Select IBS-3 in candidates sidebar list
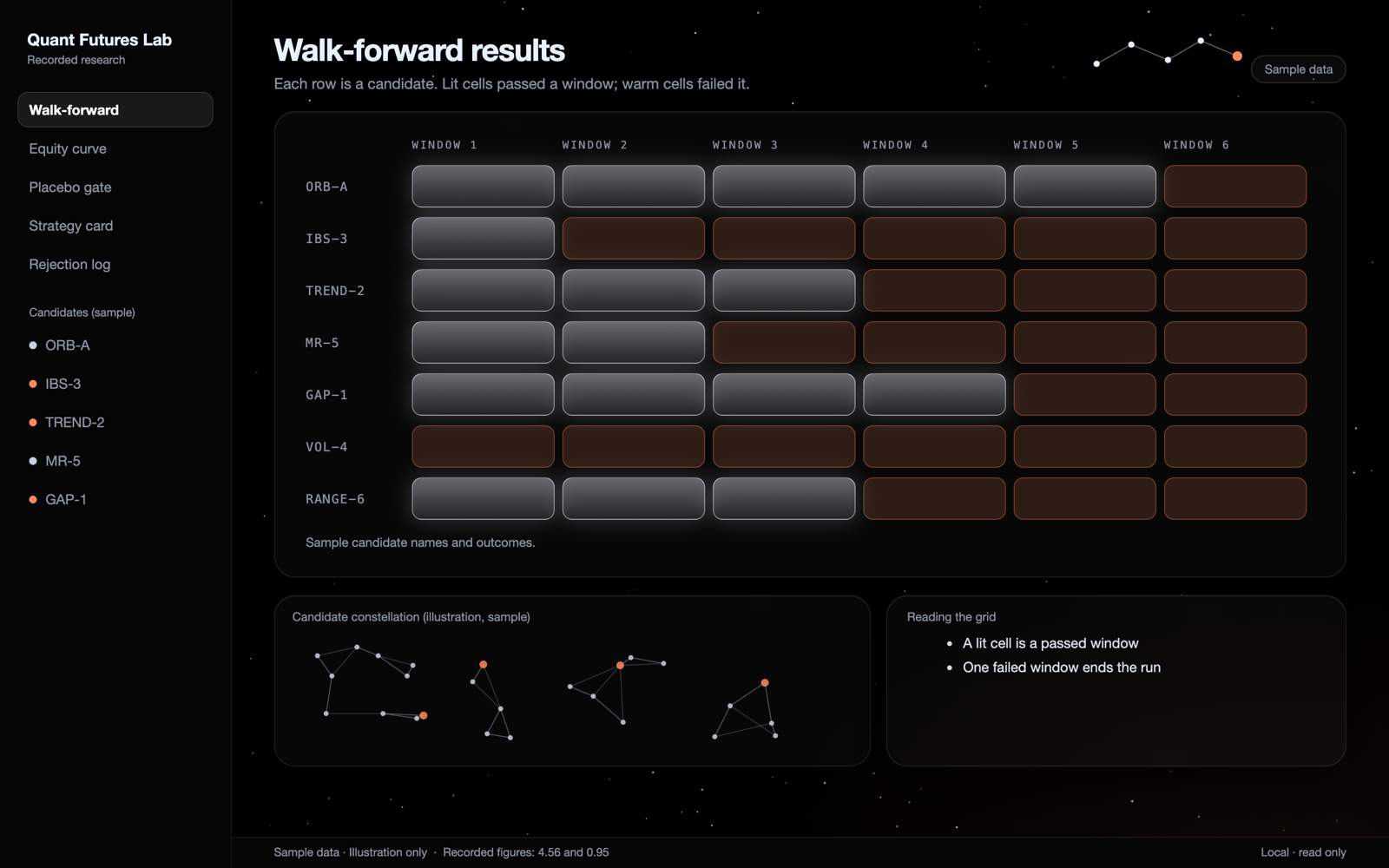This screenshot has width=1389, height=868. [63, 384]
